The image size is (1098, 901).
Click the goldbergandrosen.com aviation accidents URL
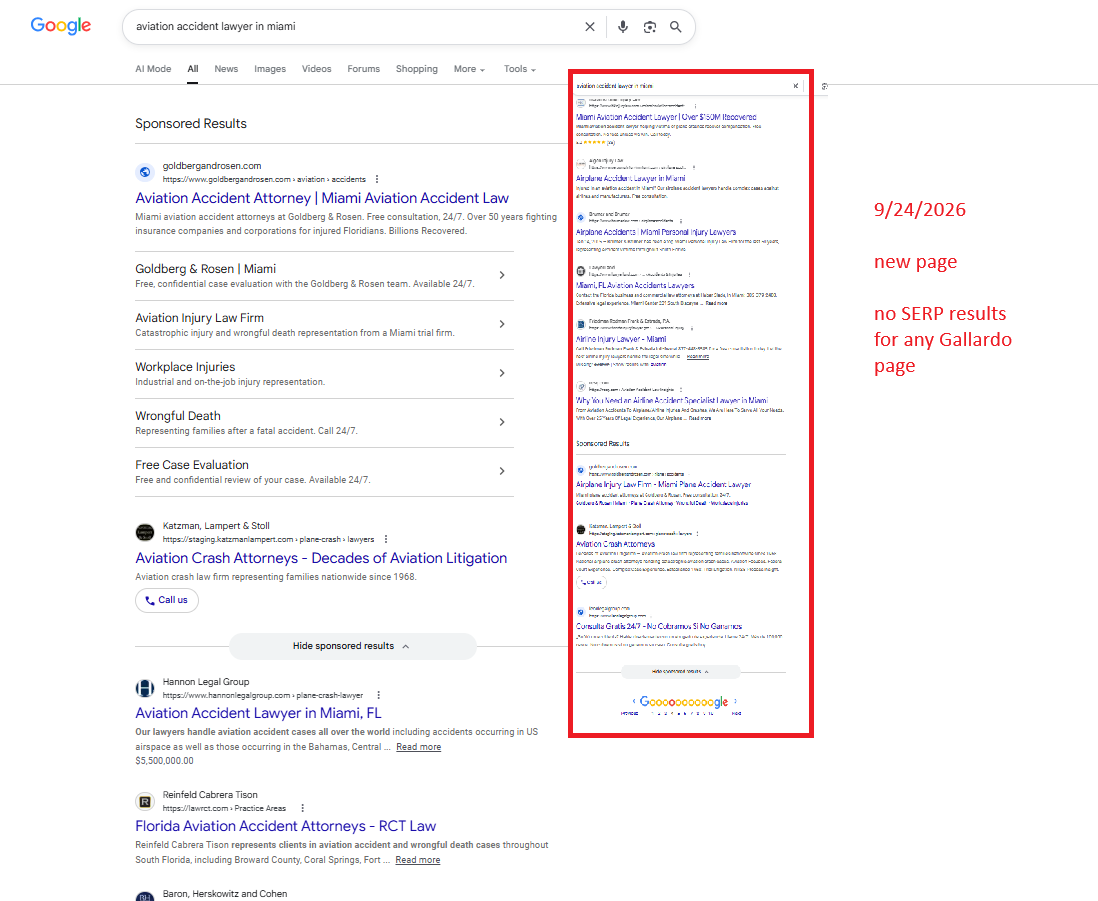click(x=264, y=179)
